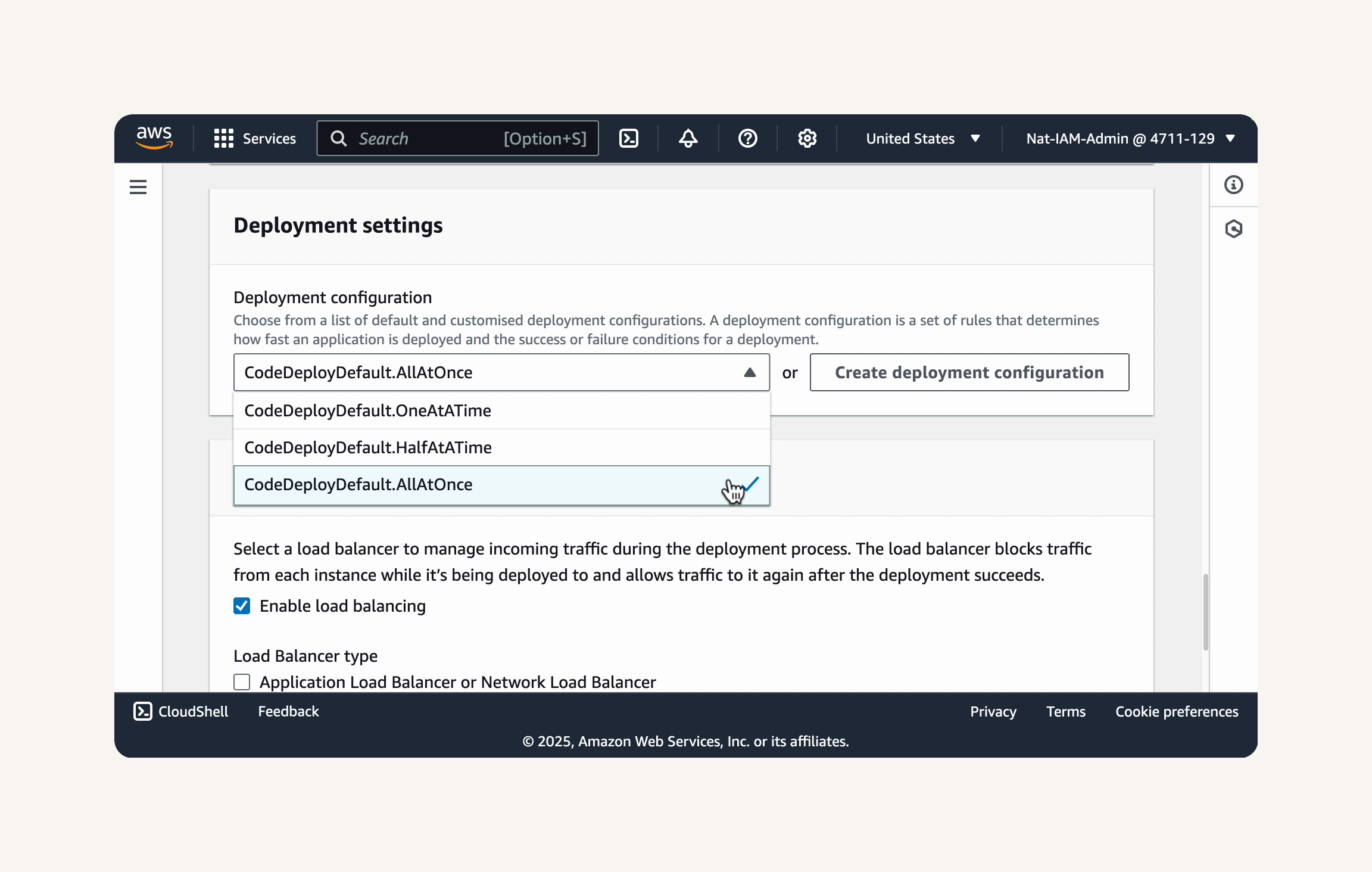Open the settings gear menu

click(807, 138)
